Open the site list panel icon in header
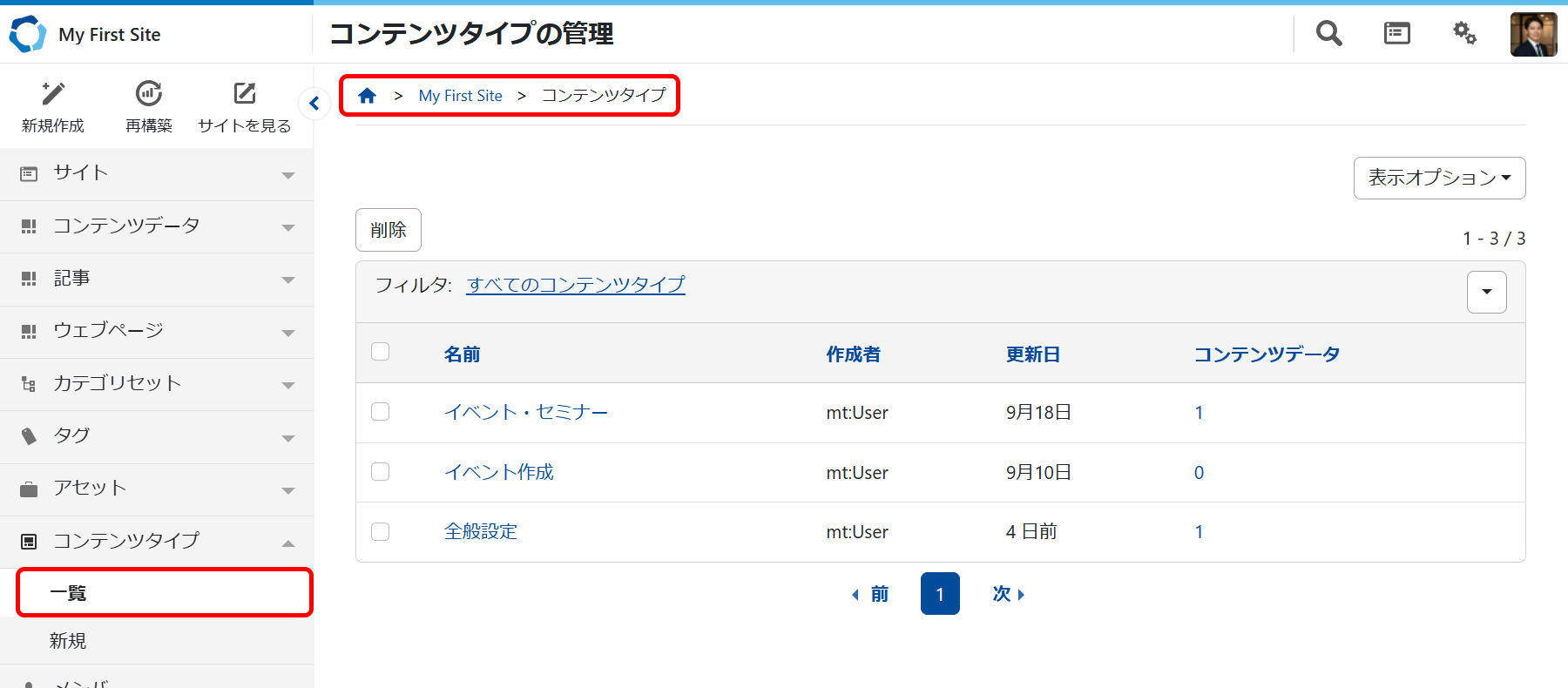Image resolution: width=1568 pixels, height=688 pixels. (1396, 34)
